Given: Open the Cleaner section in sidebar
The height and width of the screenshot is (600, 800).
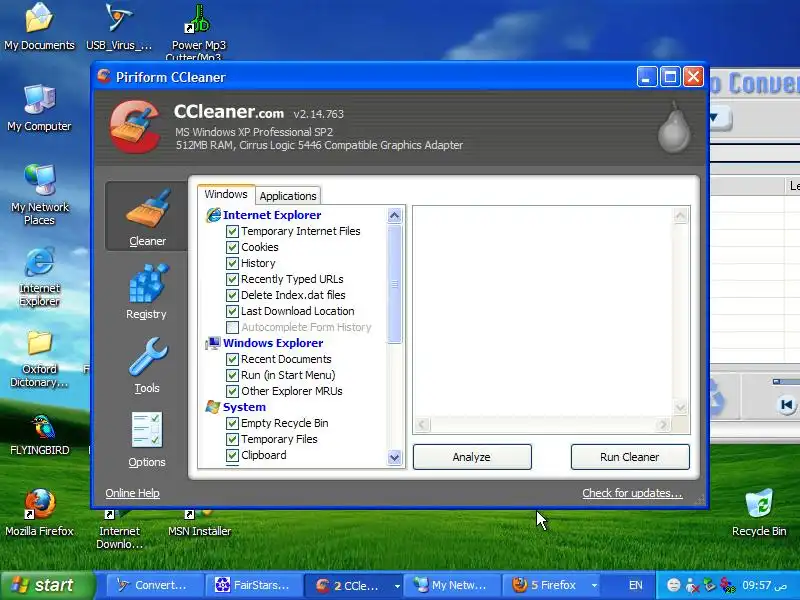Looking at the screenshot, I should point(147,216).
